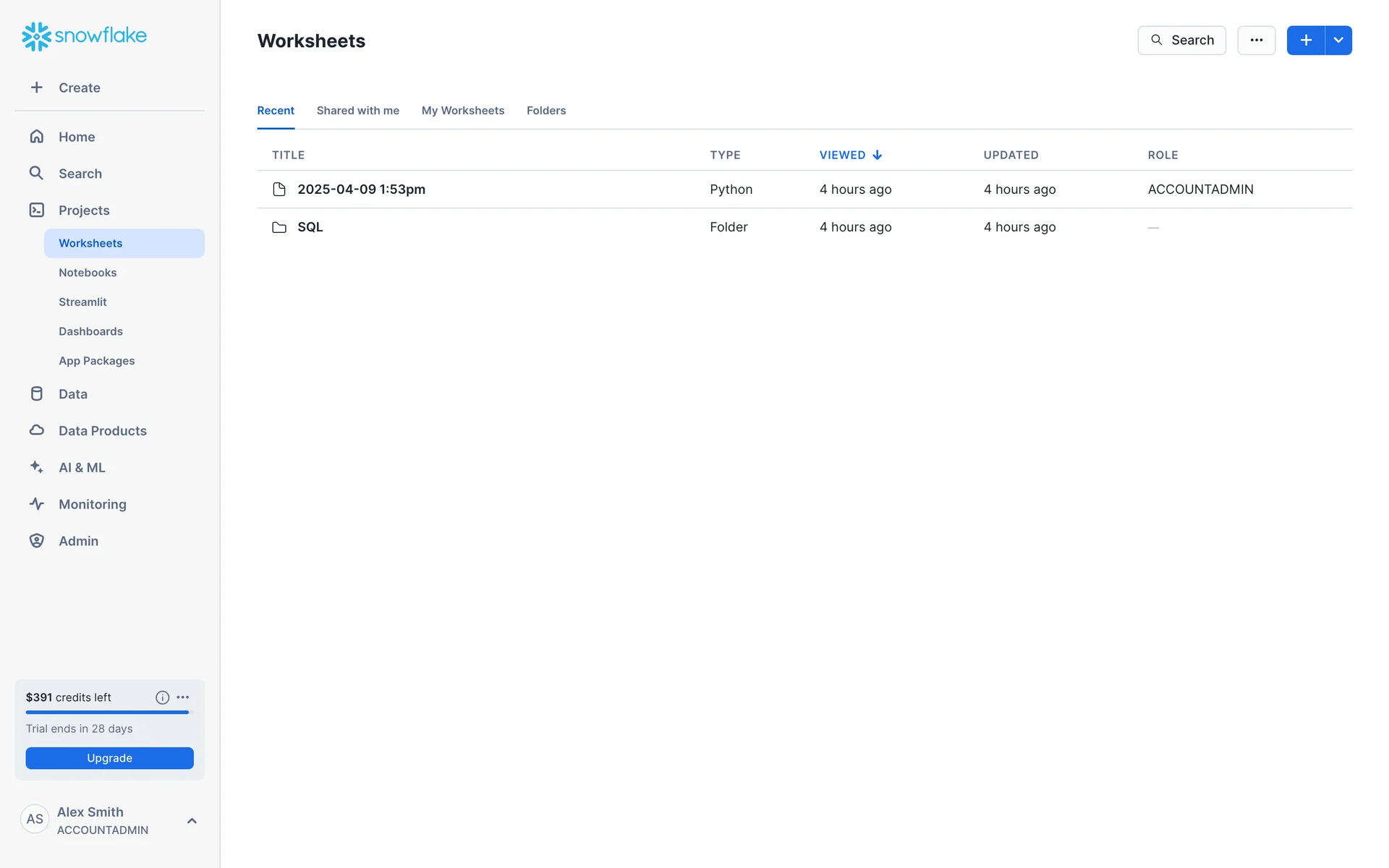Image resolution: width=1389 pixels, height=868 pixels.
Task: Click the Data Products cloud icon
Action: pyautogui.click(x=37, y=430)
